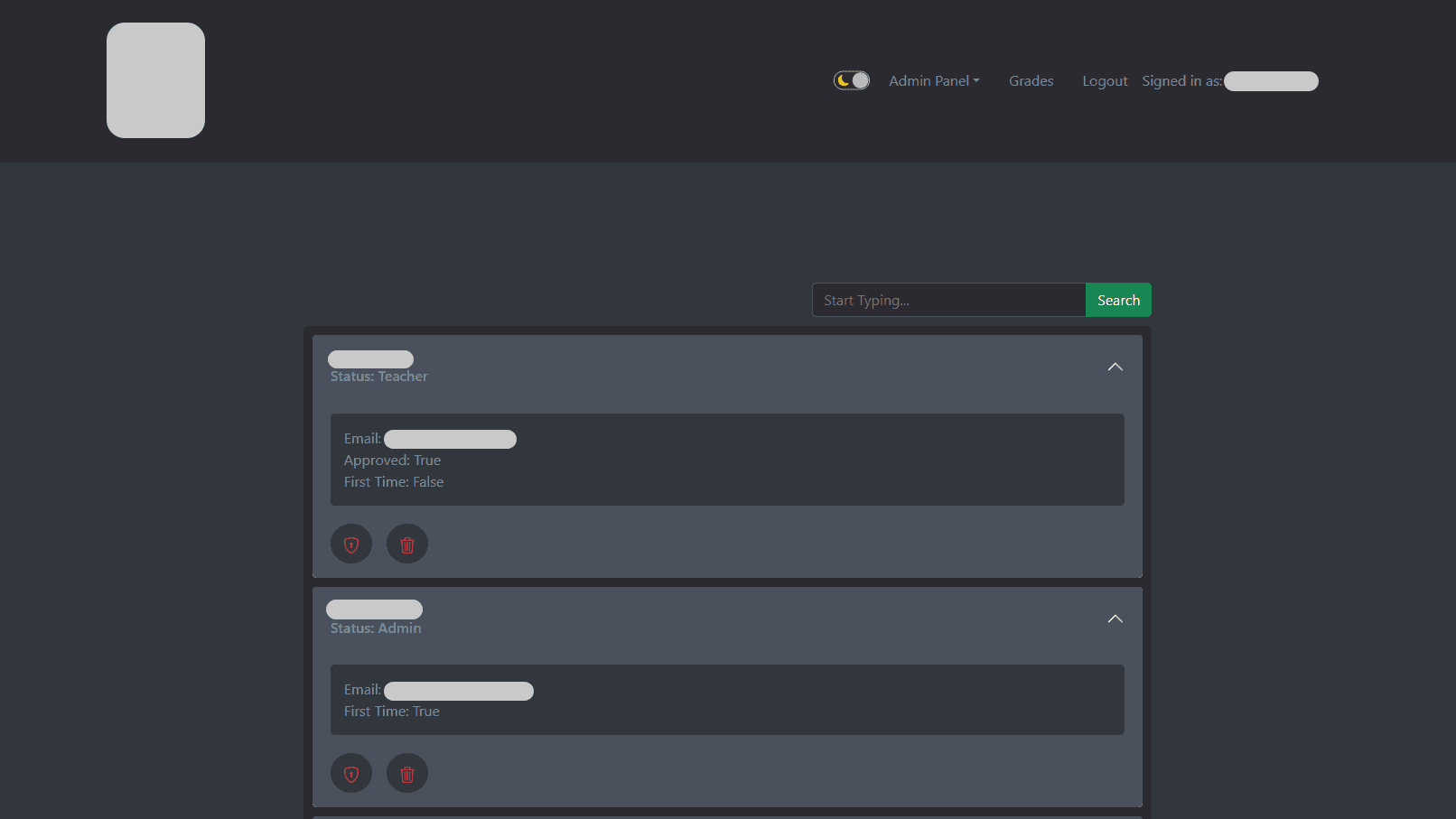The height and width of the screenshot is (819, 1456).
Task: Click the shield icon for Admin user
Action: coord(351,774)
